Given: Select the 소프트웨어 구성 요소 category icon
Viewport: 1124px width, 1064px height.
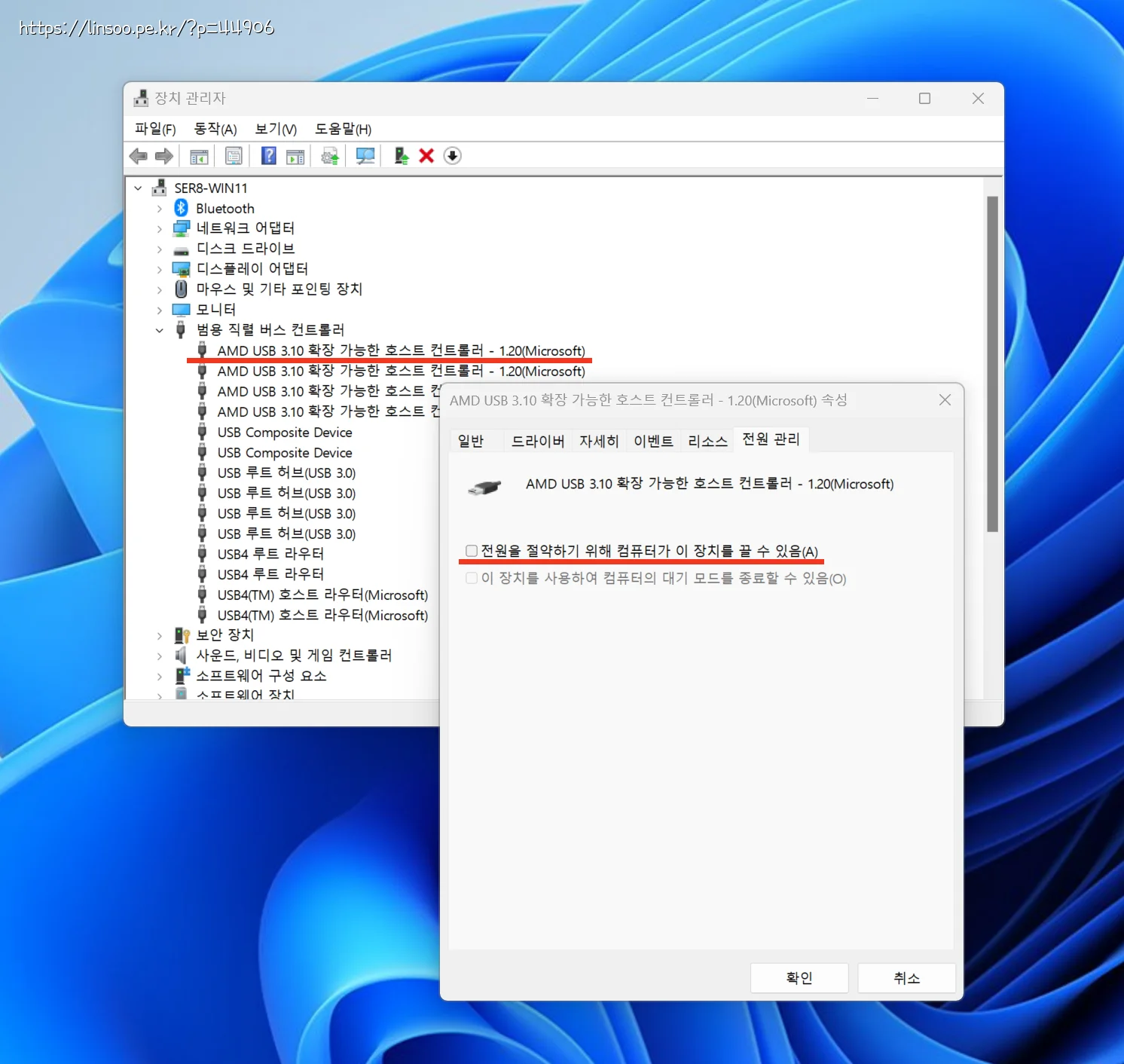Looking at the screenshot, I should click(x=182, y=675).
